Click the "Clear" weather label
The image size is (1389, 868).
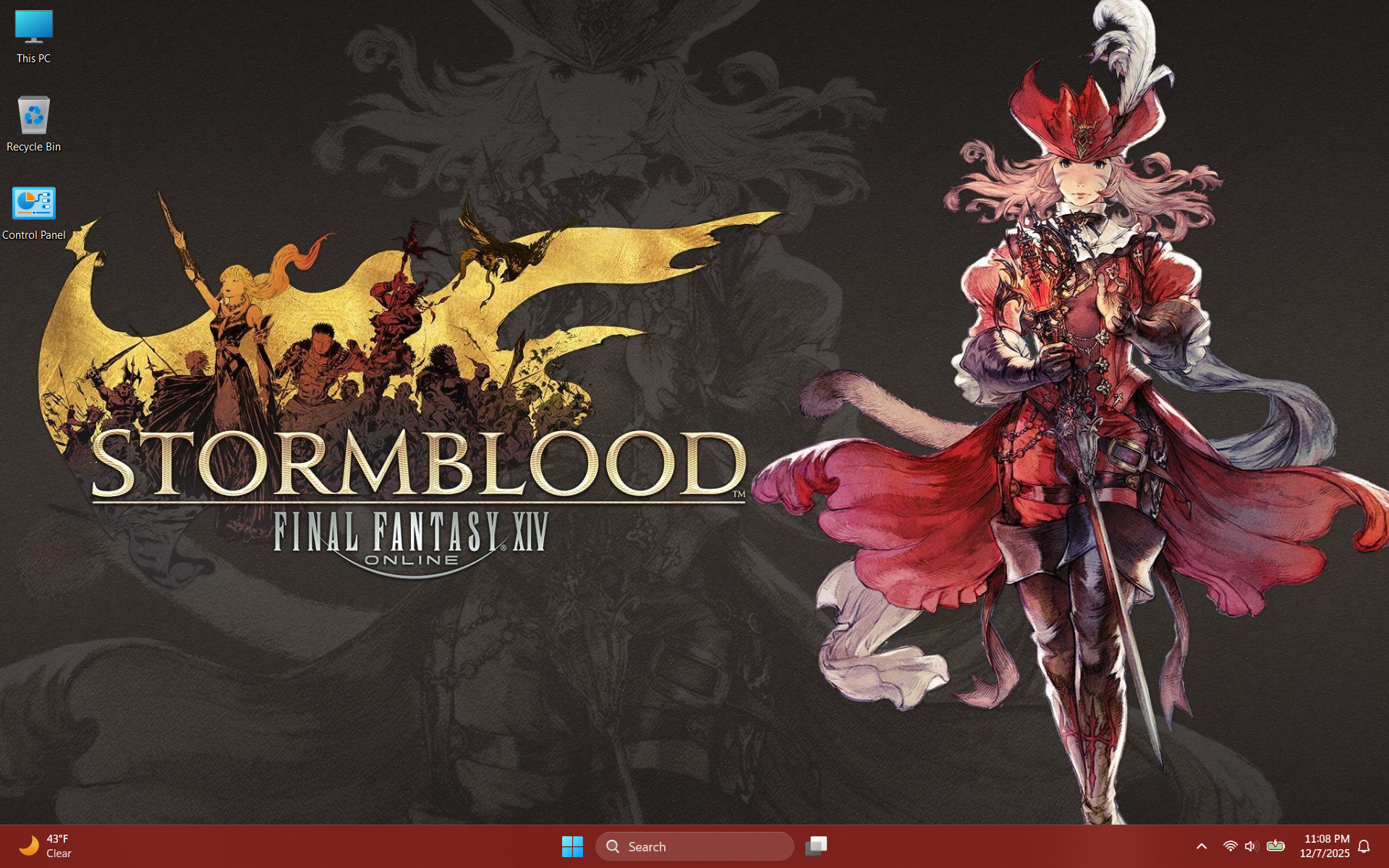[x=59, y=854]
